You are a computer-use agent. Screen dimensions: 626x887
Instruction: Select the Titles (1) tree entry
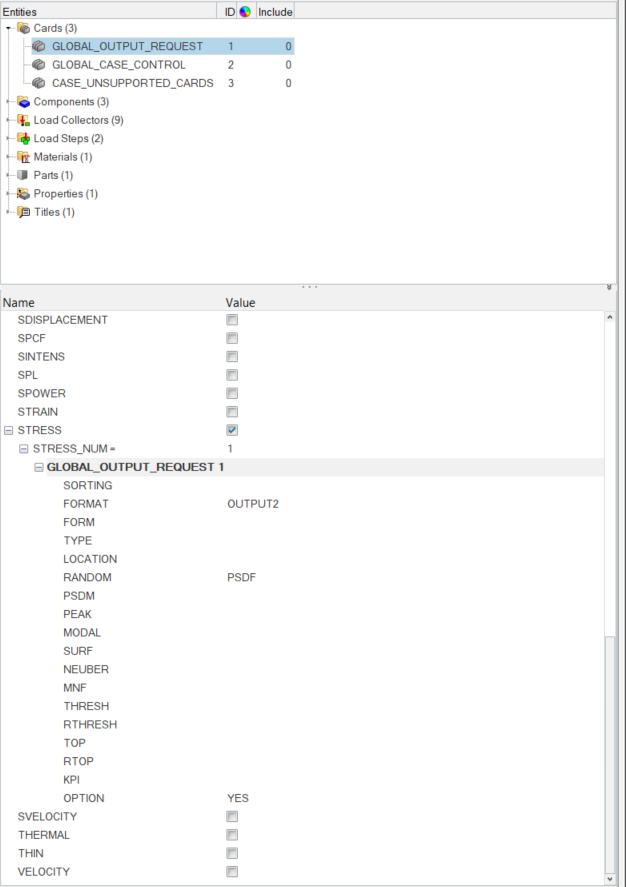54,212
